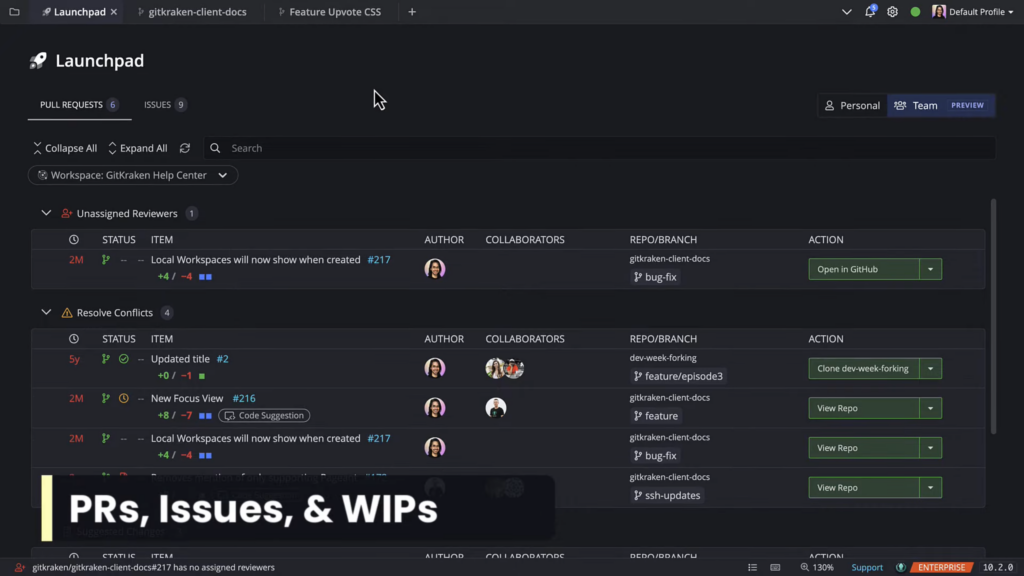This screenshot has width=1024, height=576.
Task: Click the list view icon in the status bar
Action: 752,568
